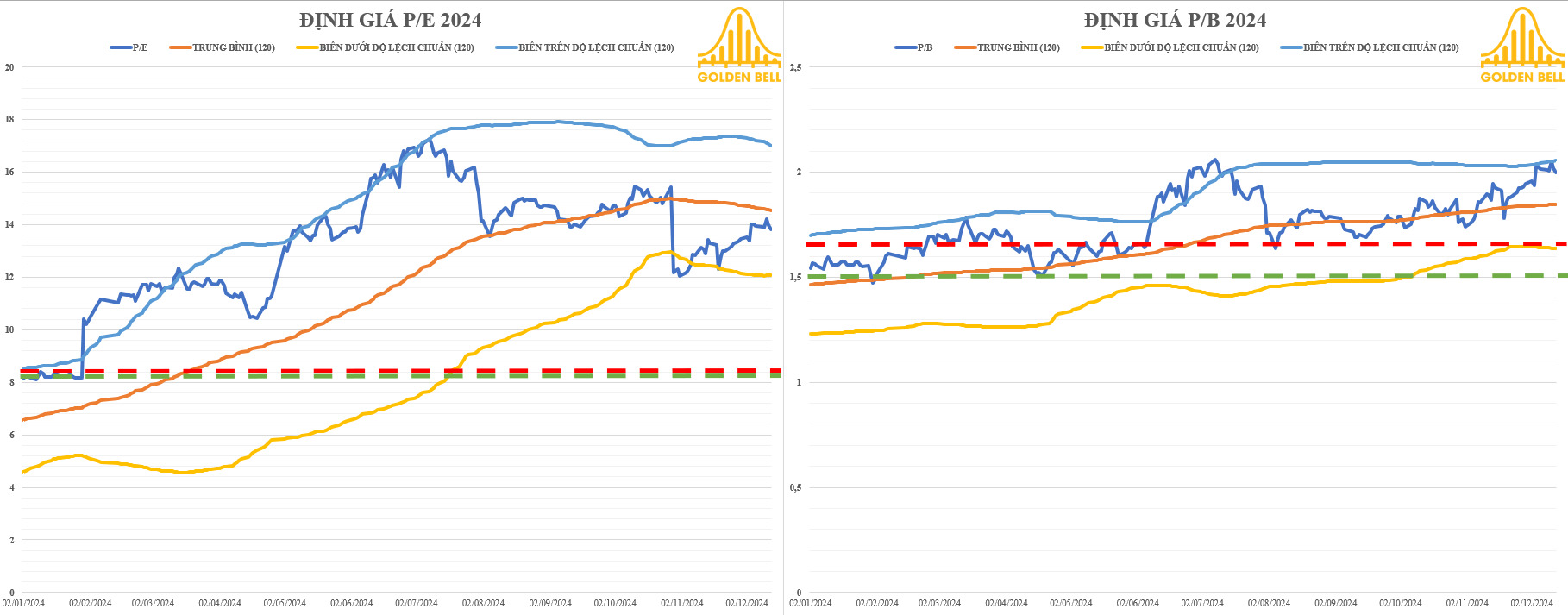The width and height of the screenshot is (1568, 615).
Task: Select BIÊN TRÊN ĐỘ LỆCH CHUẨN legend in P/E chart
Action: (585, 47)
